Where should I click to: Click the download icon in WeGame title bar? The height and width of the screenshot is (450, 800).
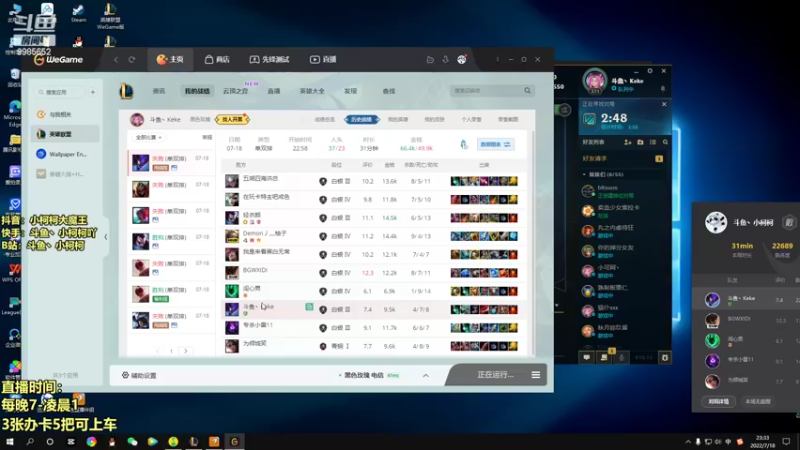(x=445, y=60)
